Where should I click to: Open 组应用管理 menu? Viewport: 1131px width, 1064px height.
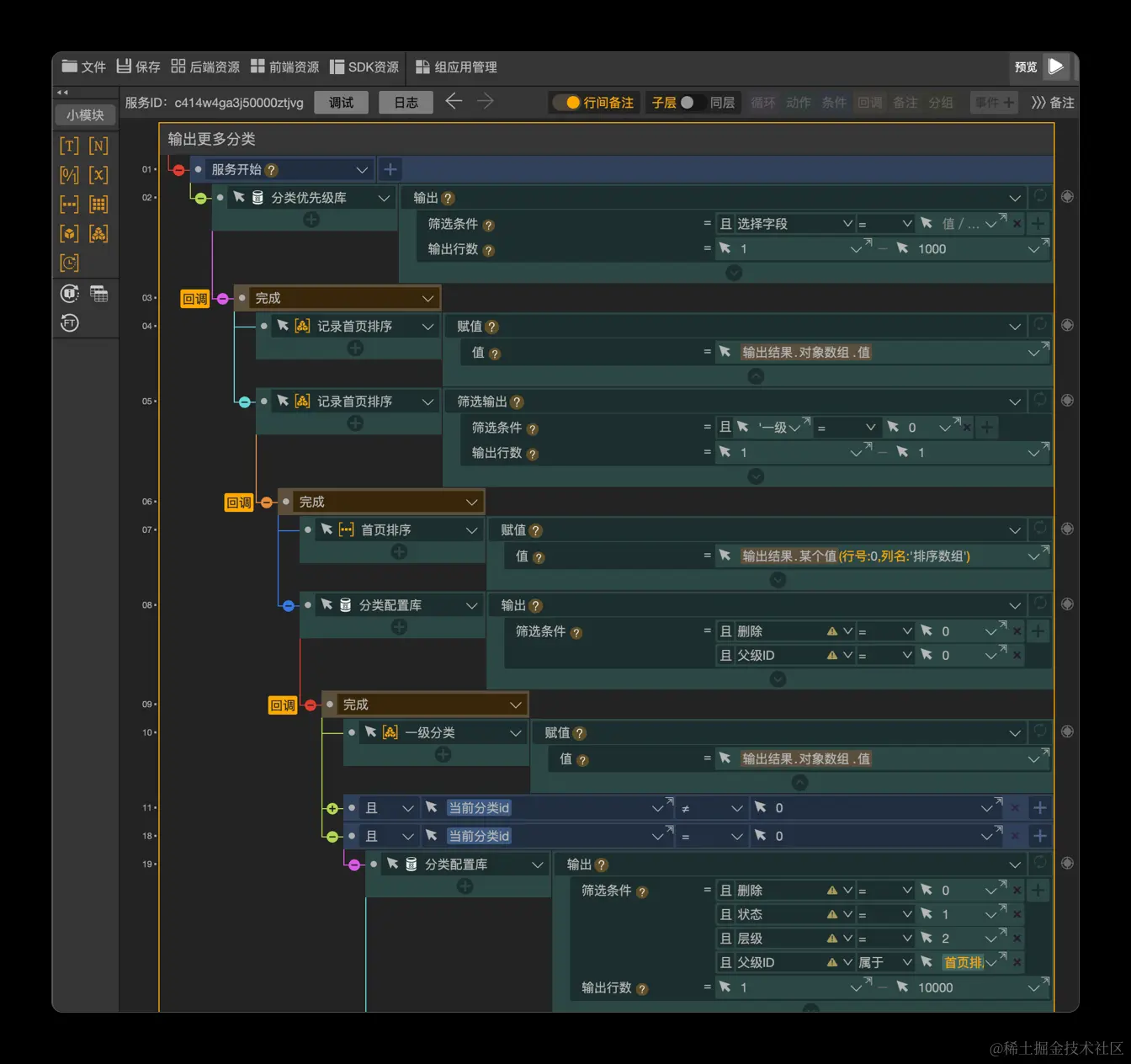tap(456, 66)
